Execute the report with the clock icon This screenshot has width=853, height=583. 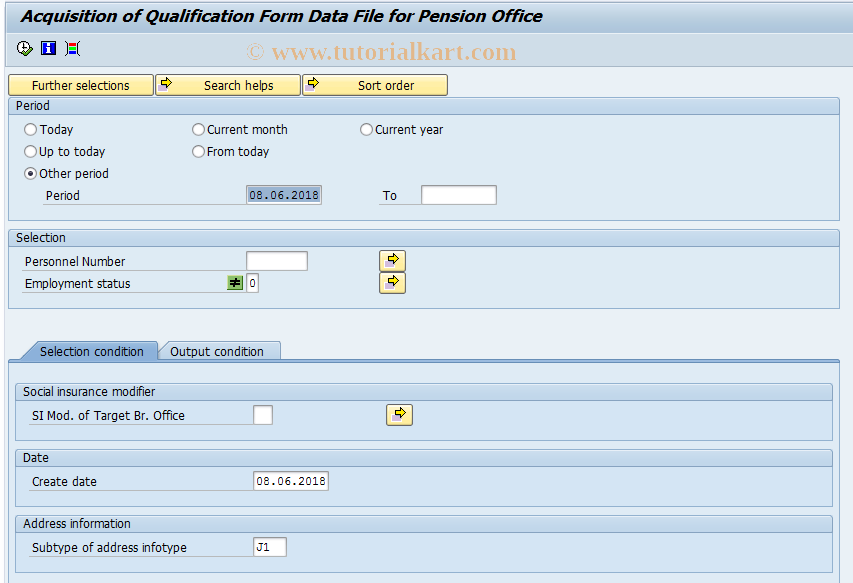pos(22,48)
